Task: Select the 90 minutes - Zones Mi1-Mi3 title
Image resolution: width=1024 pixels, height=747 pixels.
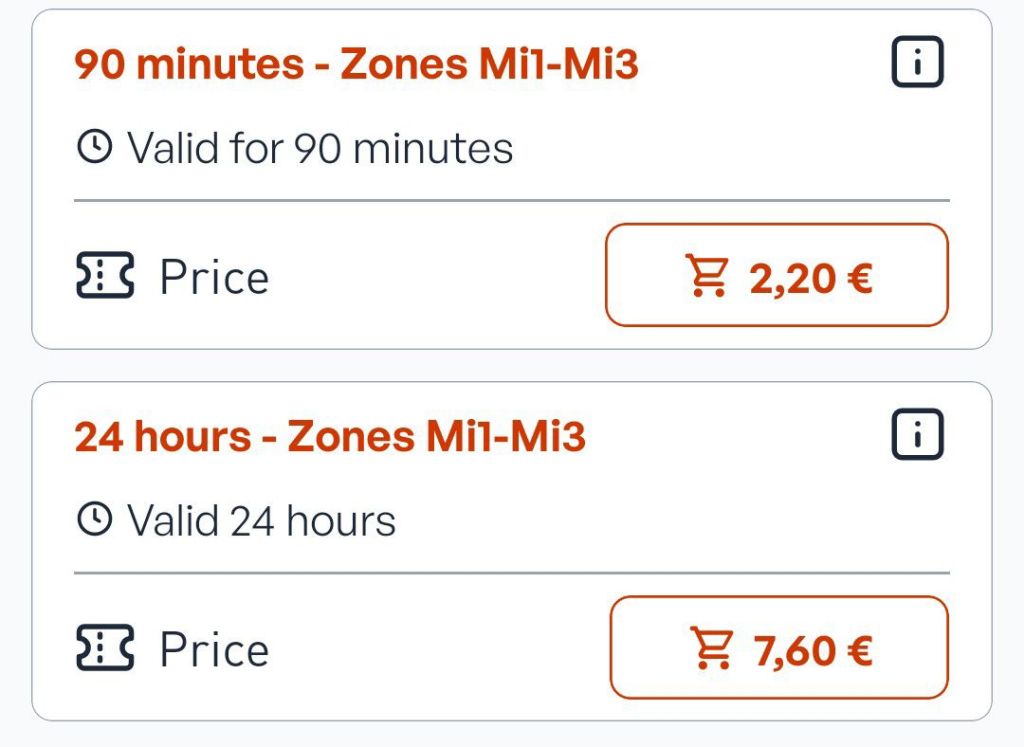Action: [356, 65]
